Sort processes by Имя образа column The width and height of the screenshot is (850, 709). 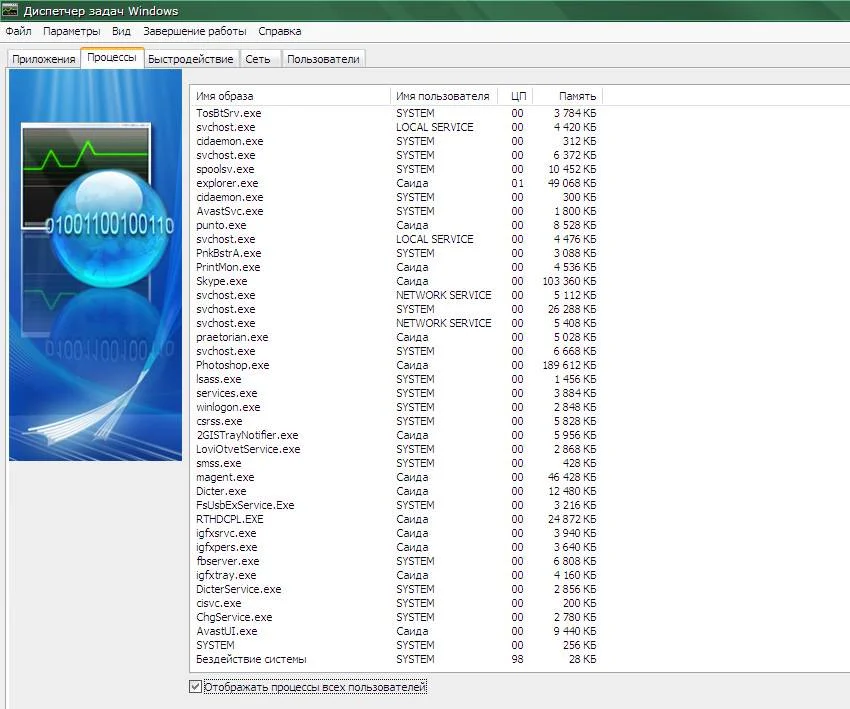tap(290, 96)
